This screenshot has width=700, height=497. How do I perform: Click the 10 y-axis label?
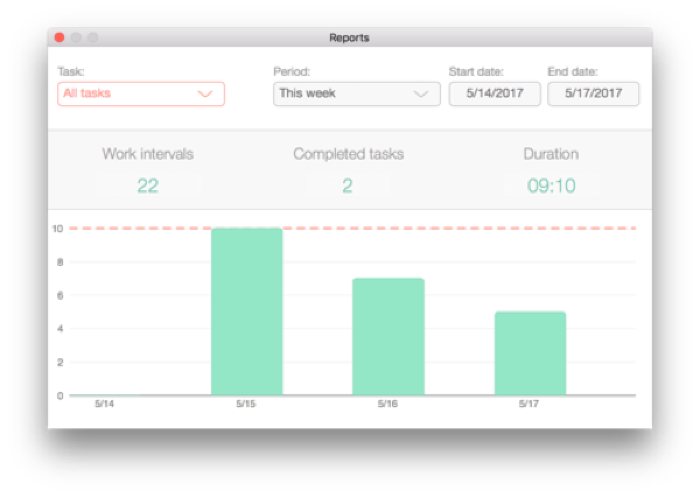point(58,229)
